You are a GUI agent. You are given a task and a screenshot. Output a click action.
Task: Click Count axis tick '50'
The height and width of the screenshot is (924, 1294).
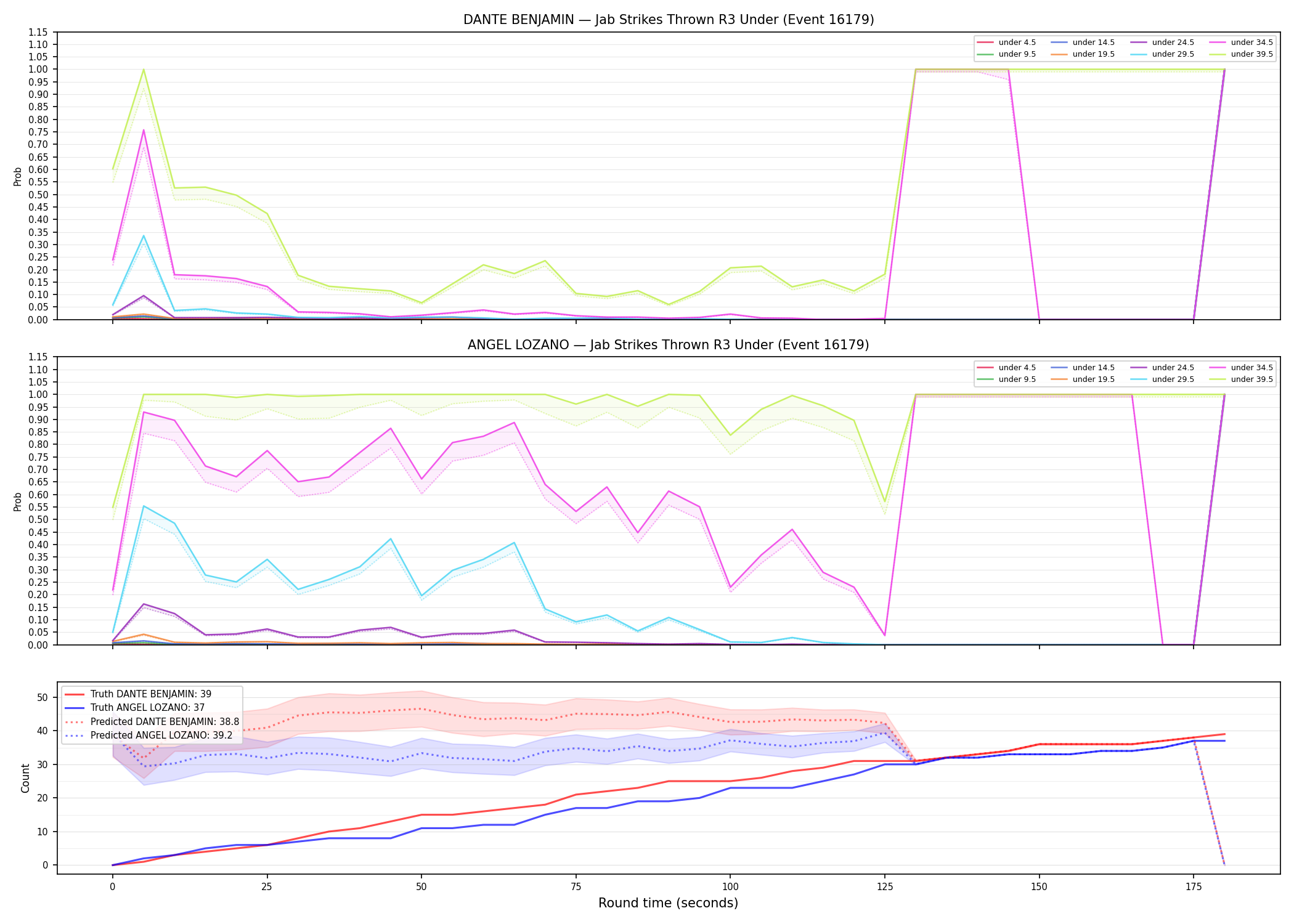[43, 697]
